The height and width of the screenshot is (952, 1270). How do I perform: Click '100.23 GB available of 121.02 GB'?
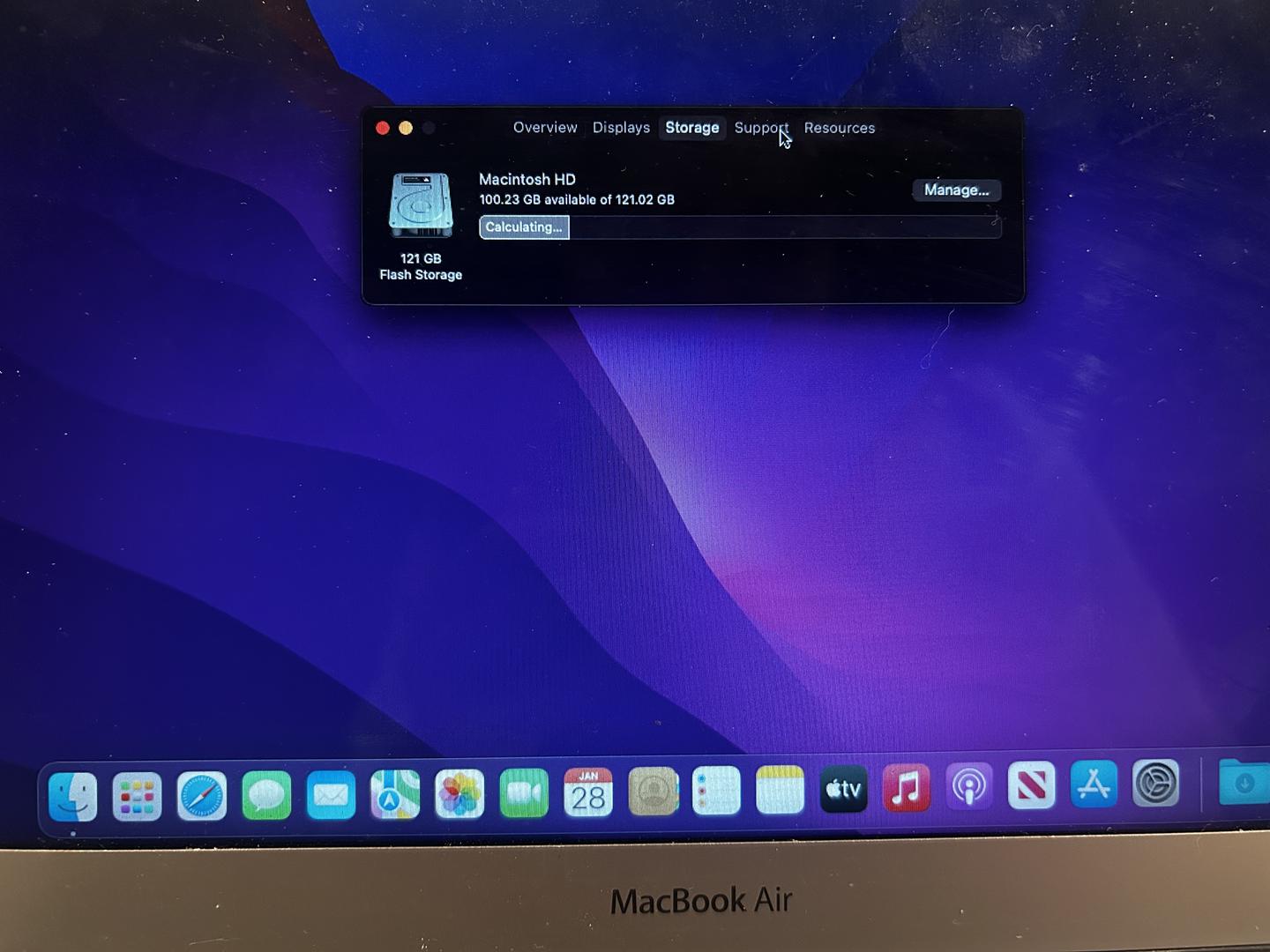577,200
